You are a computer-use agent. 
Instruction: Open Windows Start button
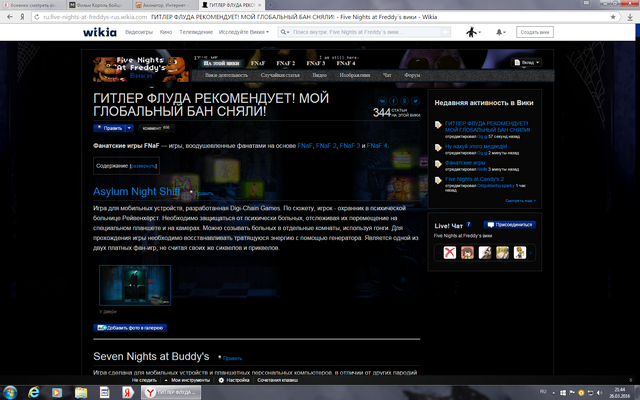click(x=10, y=393)
